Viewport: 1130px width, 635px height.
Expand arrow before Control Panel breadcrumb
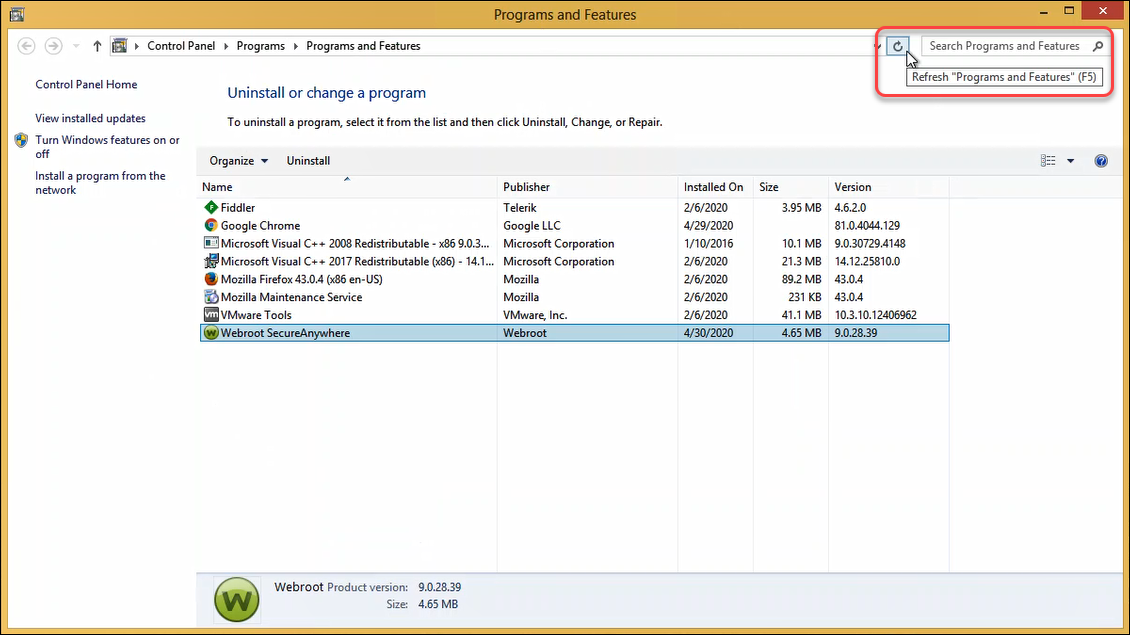coord(136,46)
